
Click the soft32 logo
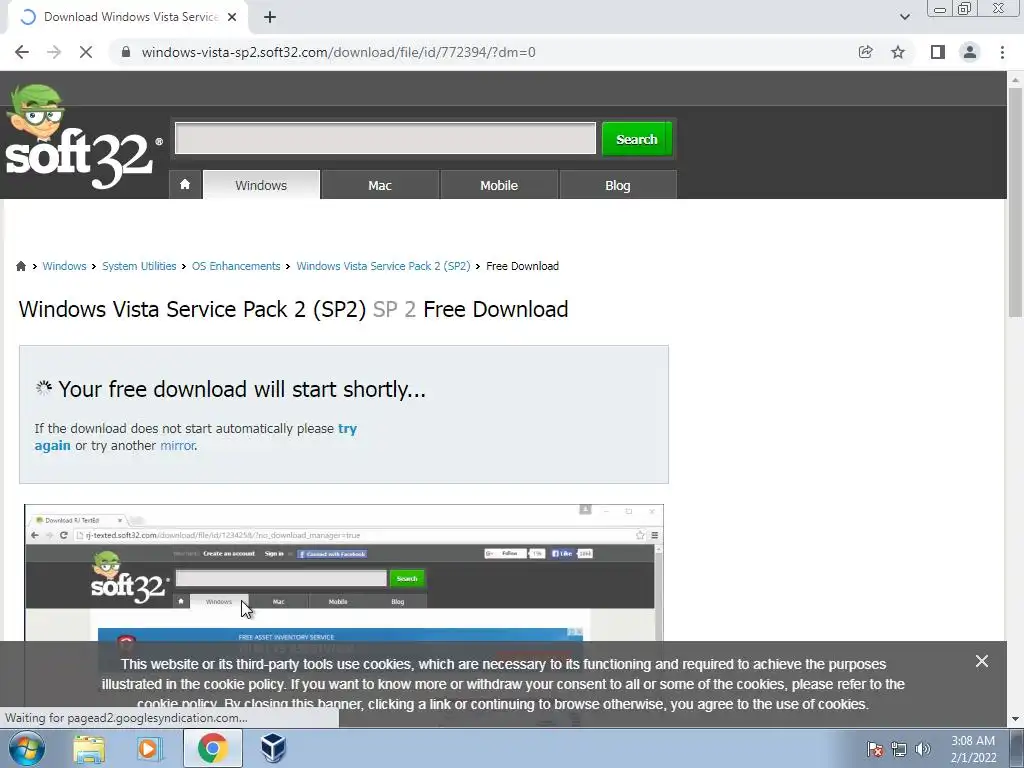(82, 138)
